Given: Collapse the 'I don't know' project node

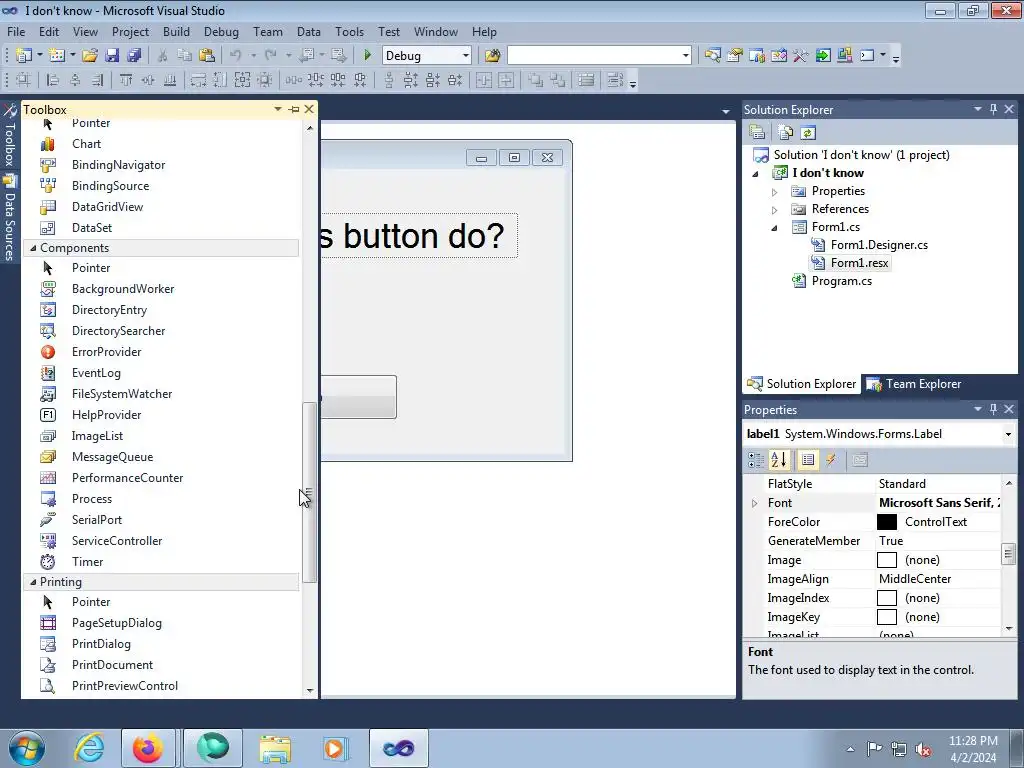Looking at the screenshot, I should [x=756, y=174].
